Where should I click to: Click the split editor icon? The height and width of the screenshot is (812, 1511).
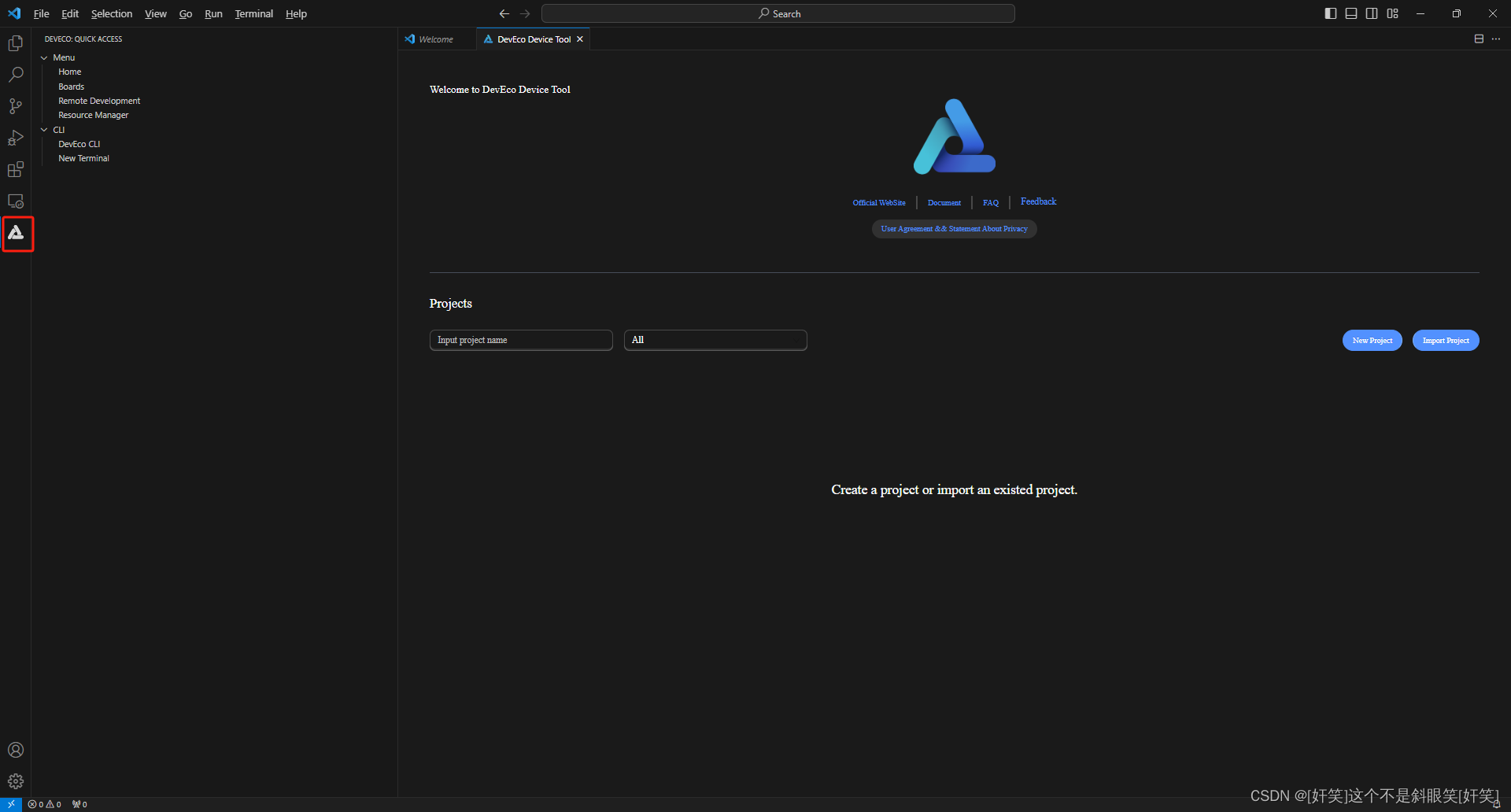(x=1479, y=39)
